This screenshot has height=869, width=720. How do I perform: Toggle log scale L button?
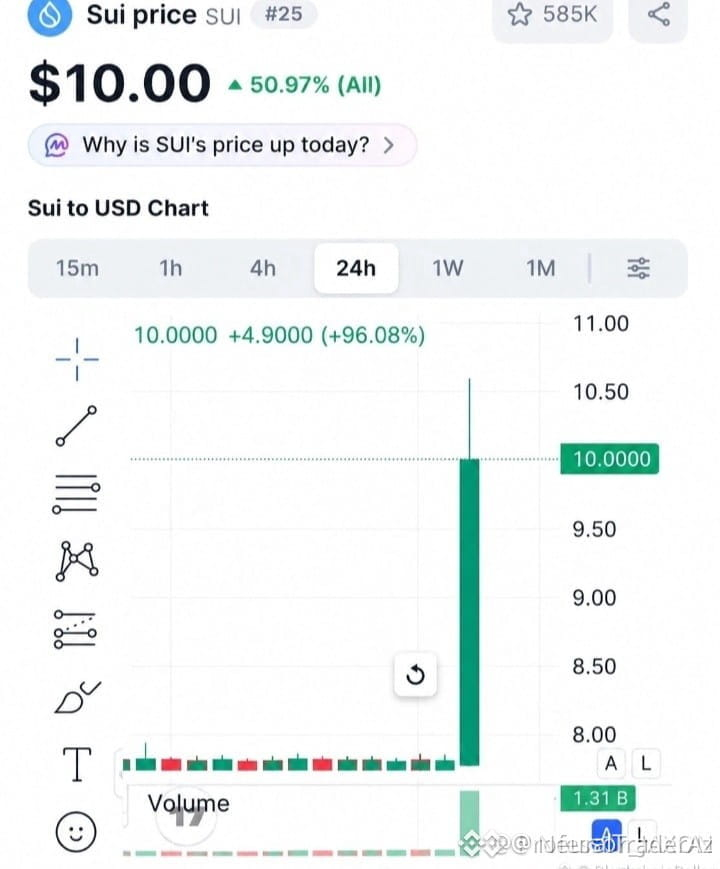coord(646,764)
